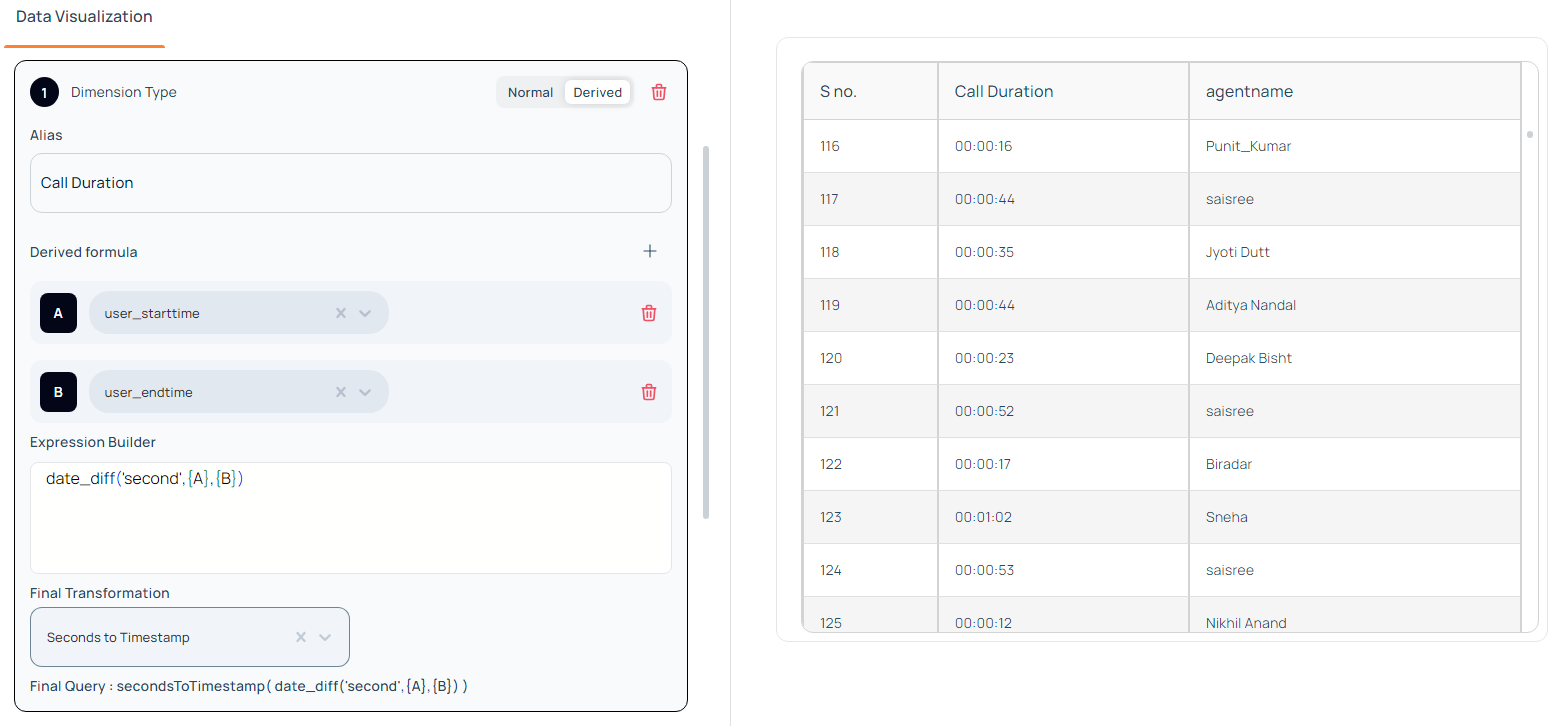Click the Alias input field
Screen dimensions: 1564x726
(x=350, y=183)
